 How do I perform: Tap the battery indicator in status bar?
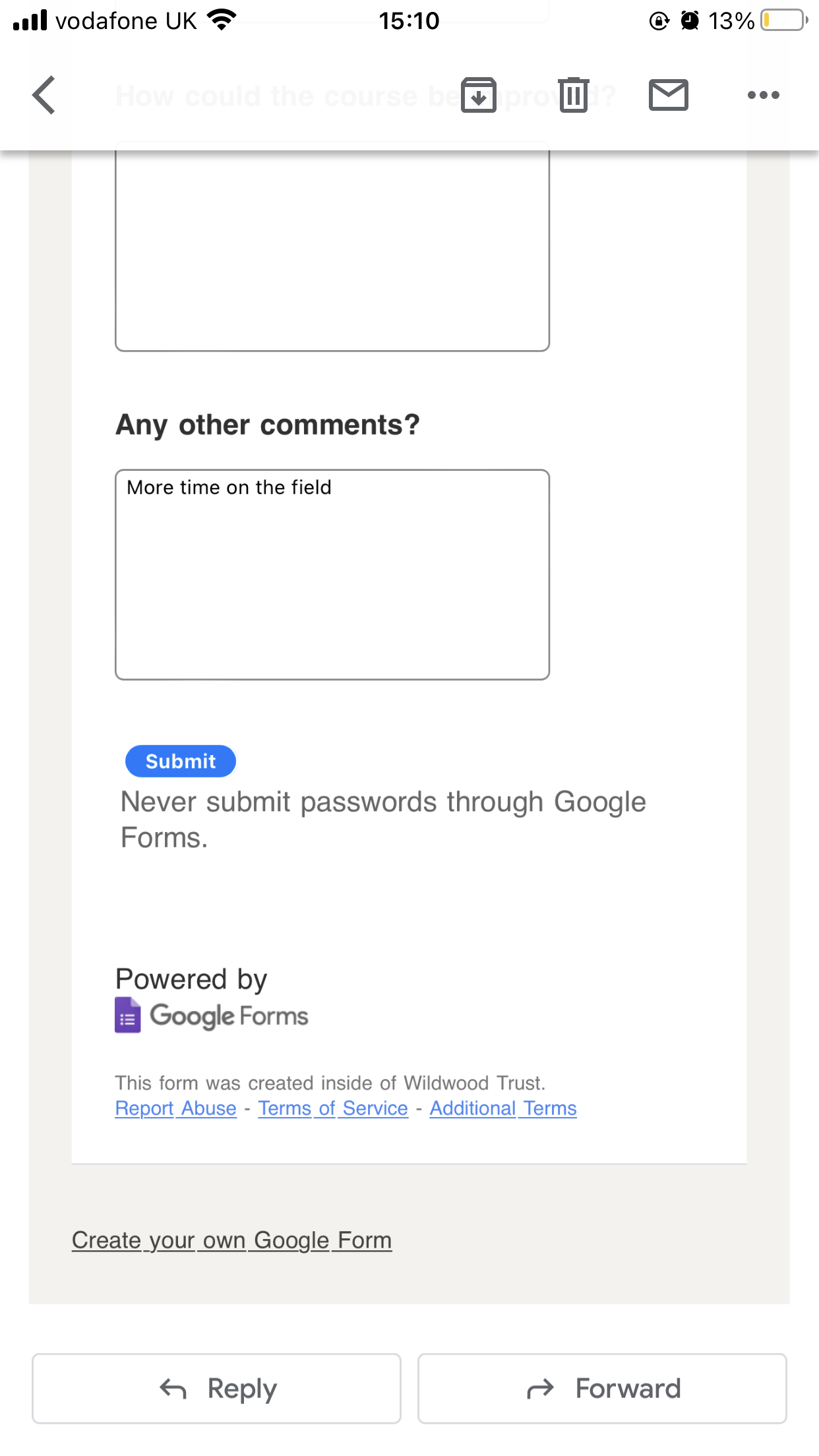pos(783,20)
